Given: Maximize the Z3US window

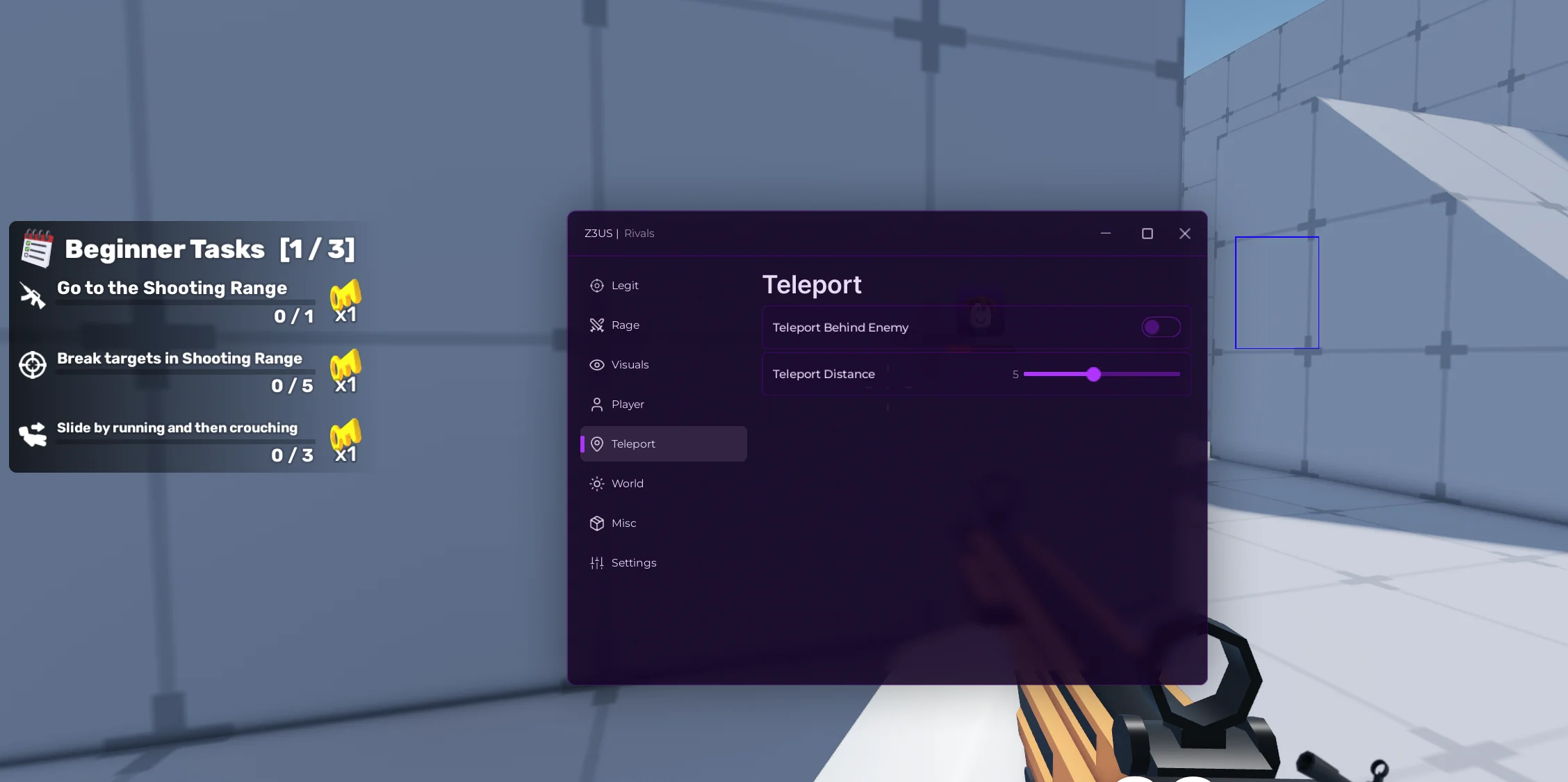Looking at the screenshot, I should click(1147, 234).
